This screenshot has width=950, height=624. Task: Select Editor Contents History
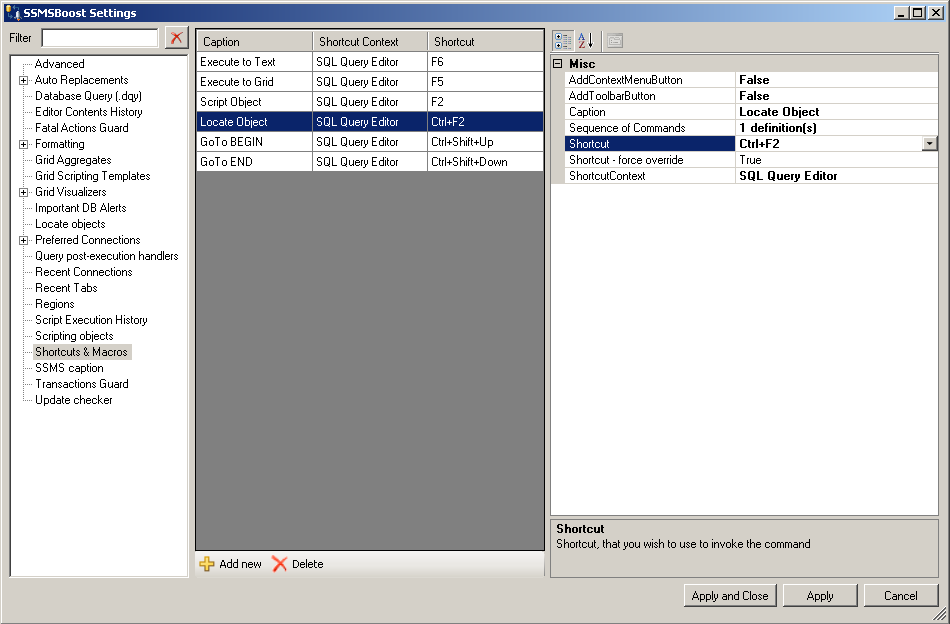88,112
